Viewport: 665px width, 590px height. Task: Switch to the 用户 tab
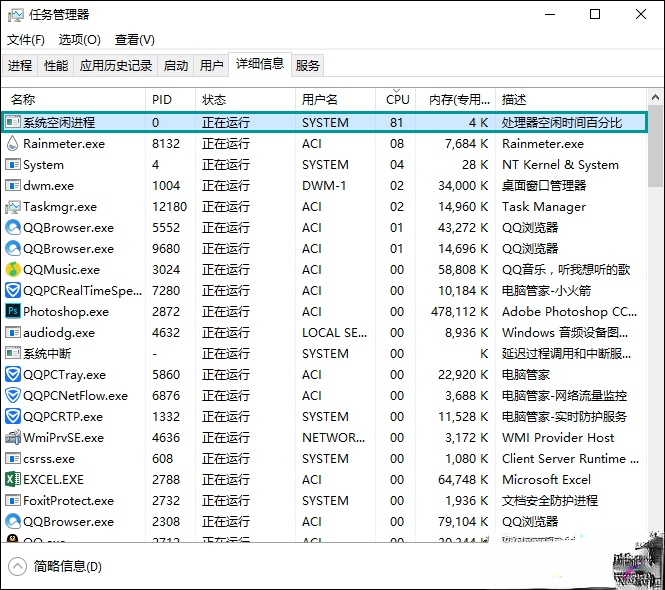click(x=211, y=65)
